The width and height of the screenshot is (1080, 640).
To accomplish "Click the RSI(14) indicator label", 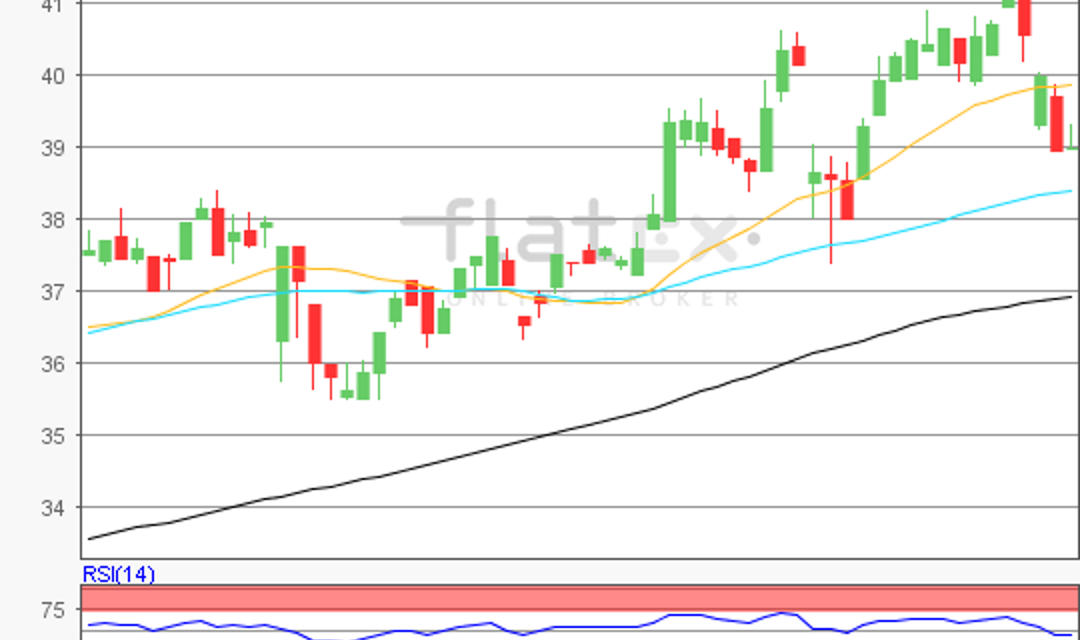I will pyautogui.click(x=118, y=574).
